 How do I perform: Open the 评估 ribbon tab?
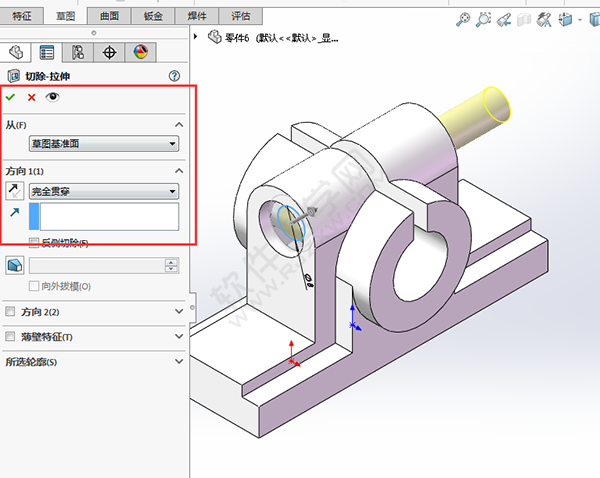pyautogui.click(x=241, y=16)
